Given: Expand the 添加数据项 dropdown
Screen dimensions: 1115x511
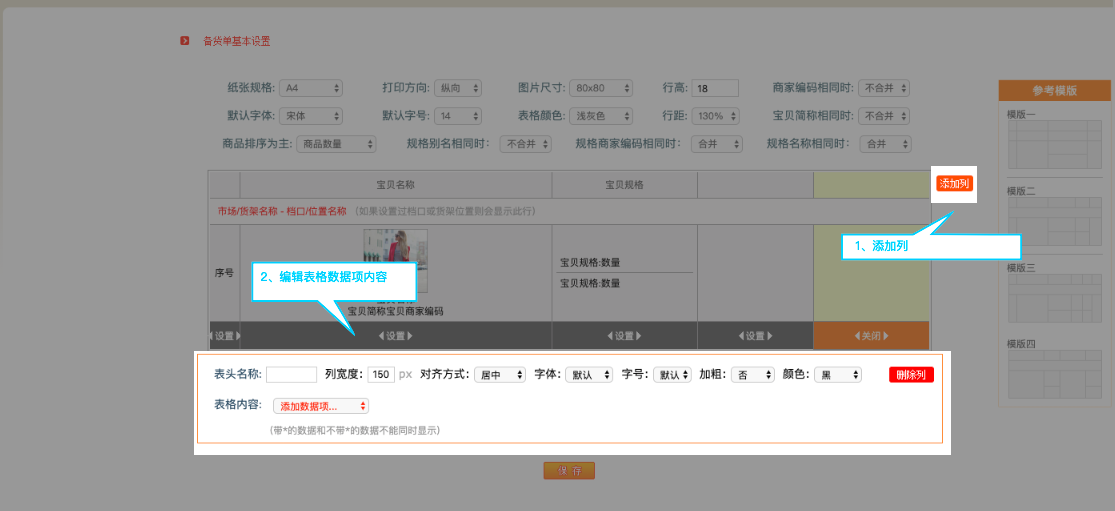Looking at the screenshot, I should (320, 406).
